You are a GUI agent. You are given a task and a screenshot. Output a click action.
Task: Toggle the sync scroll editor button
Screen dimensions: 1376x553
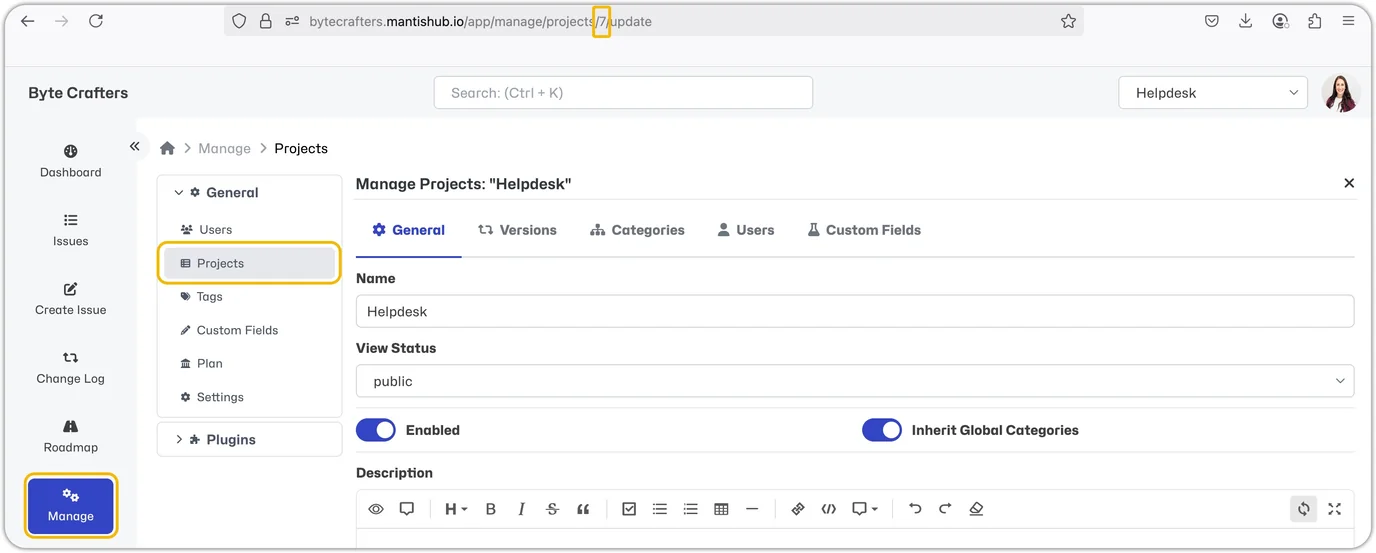point(1303,509)
